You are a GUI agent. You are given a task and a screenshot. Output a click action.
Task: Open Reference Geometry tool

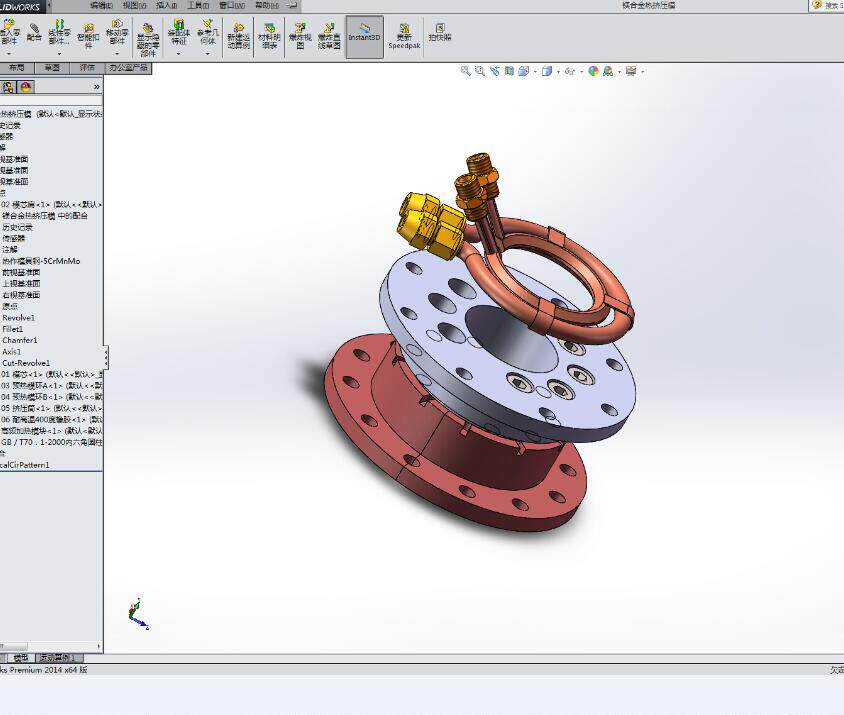click(x=208, y=32)
